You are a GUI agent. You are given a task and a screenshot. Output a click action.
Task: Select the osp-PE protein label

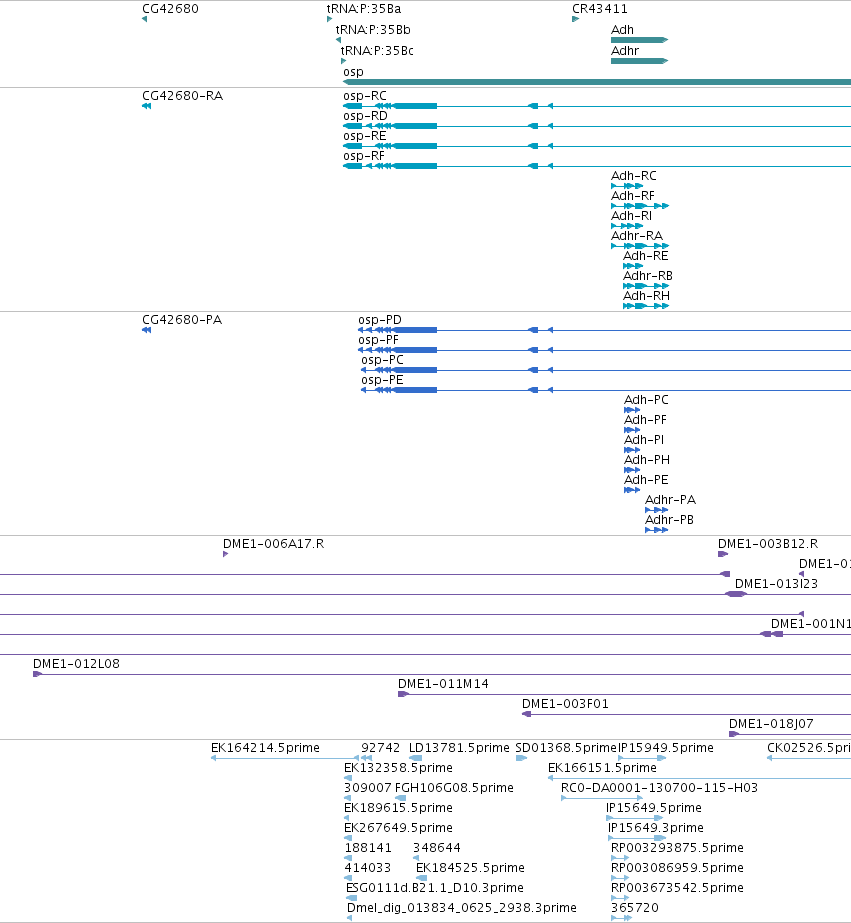click(383, 380)
